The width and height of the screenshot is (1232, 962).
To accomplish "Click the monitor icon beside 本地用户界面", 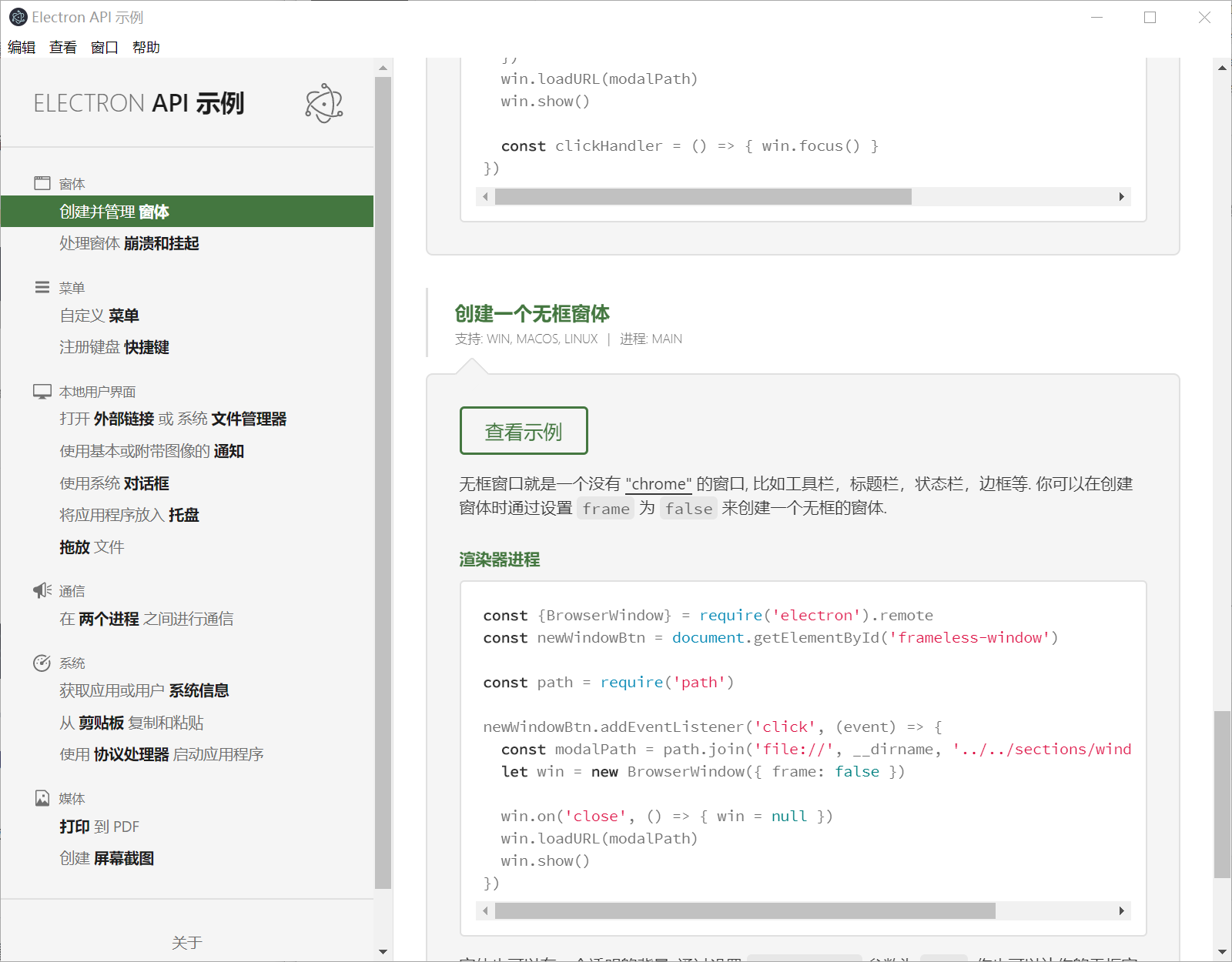I will [x=42, y=390].
